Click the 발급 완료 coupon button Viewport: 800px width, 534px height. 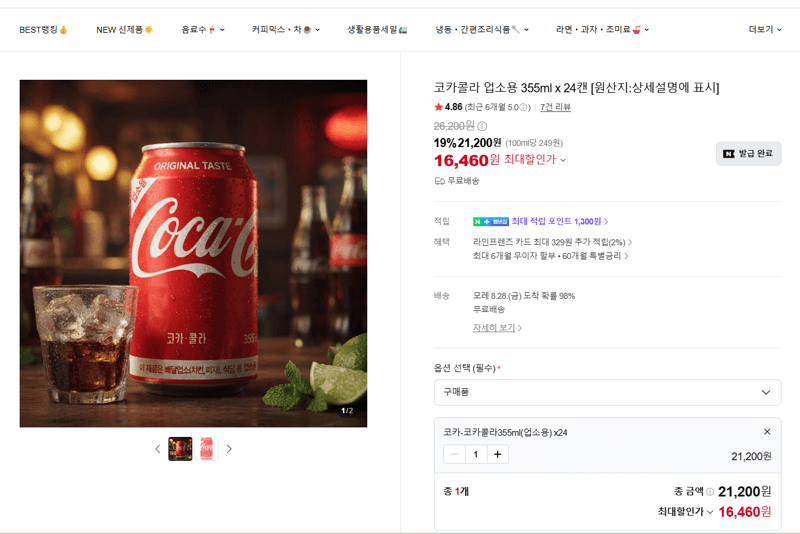(x=748, y=154)
